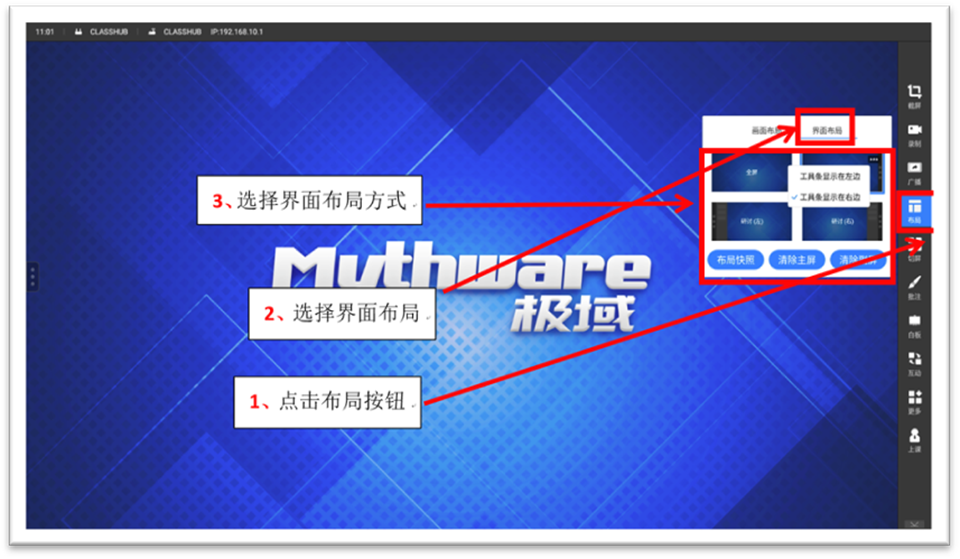960x559 pixels.
Task: Open the 白板 whiteboard tool
Action: [x=914, y=324]
